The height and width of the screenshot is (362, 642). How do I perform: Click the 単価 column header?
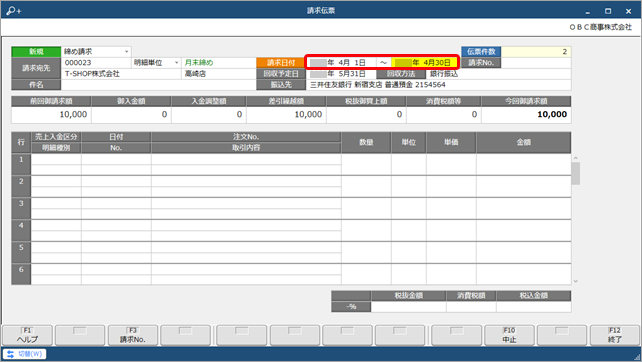[x=451, y=143]
